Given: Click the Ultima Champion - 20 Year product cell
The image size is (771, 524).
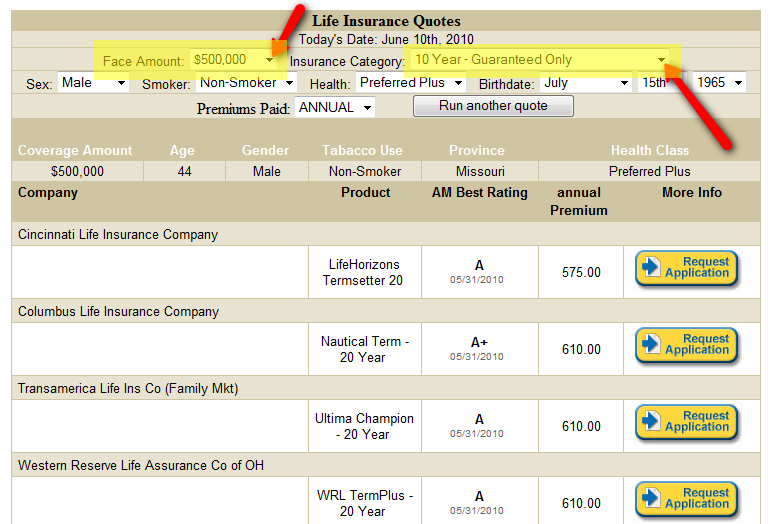Looking at the screenshot, I should (364, 426).
